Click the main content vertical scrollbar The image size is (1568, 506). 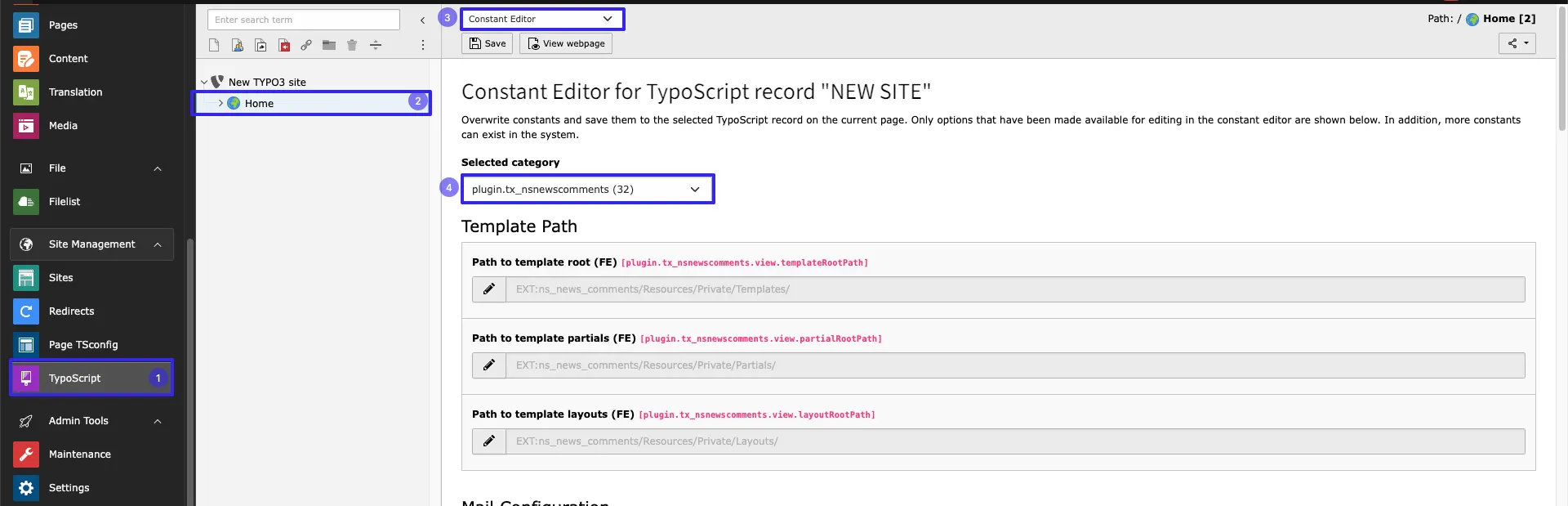1561,69
